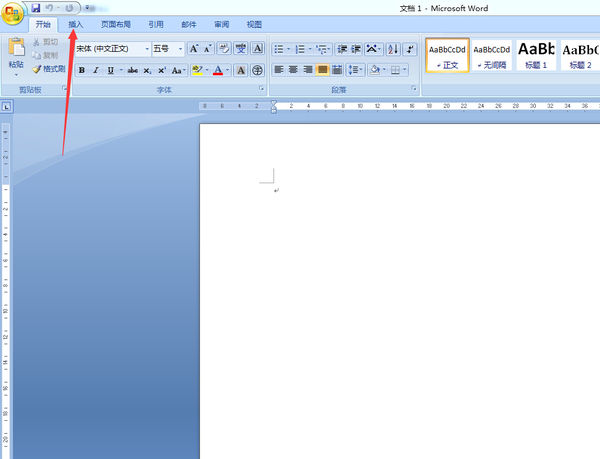Apply multilevel list
The image size is (600, 459).
pos(323,49)
